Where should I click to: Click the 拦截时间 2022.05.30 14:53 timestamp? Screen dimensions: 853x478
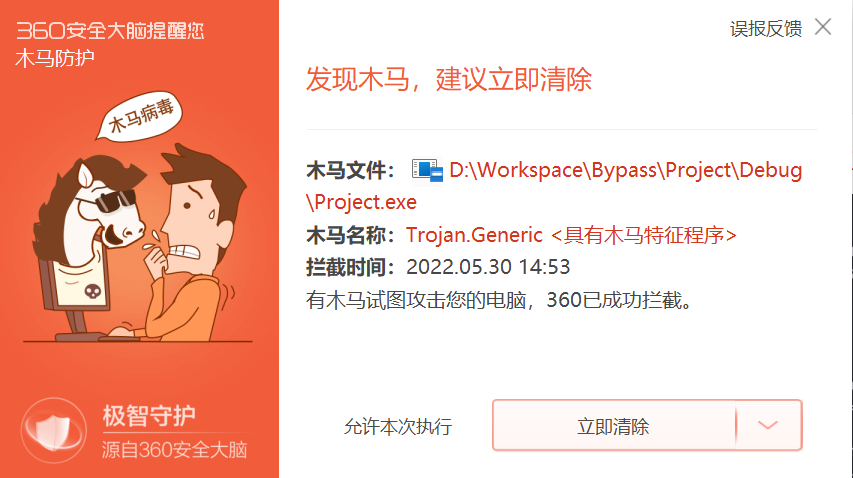point(438,267)
